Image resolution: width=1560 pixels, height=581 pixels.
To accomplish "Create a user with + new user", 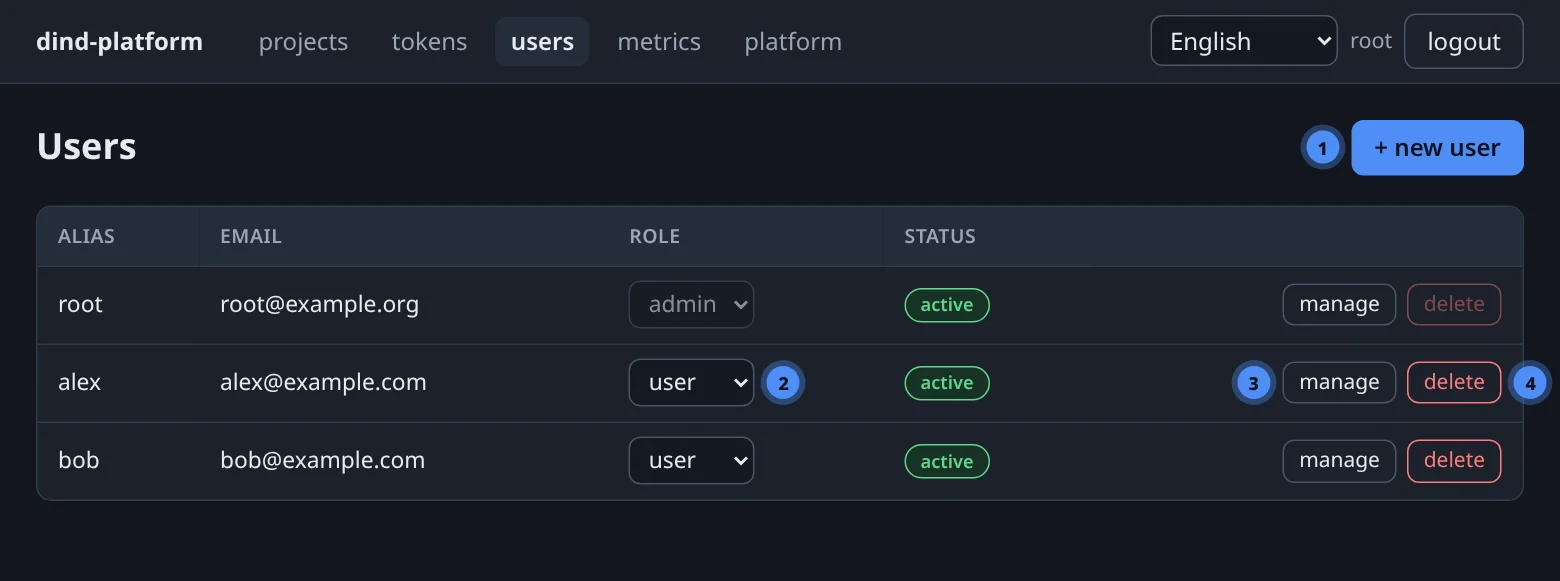I will 1437,148.
